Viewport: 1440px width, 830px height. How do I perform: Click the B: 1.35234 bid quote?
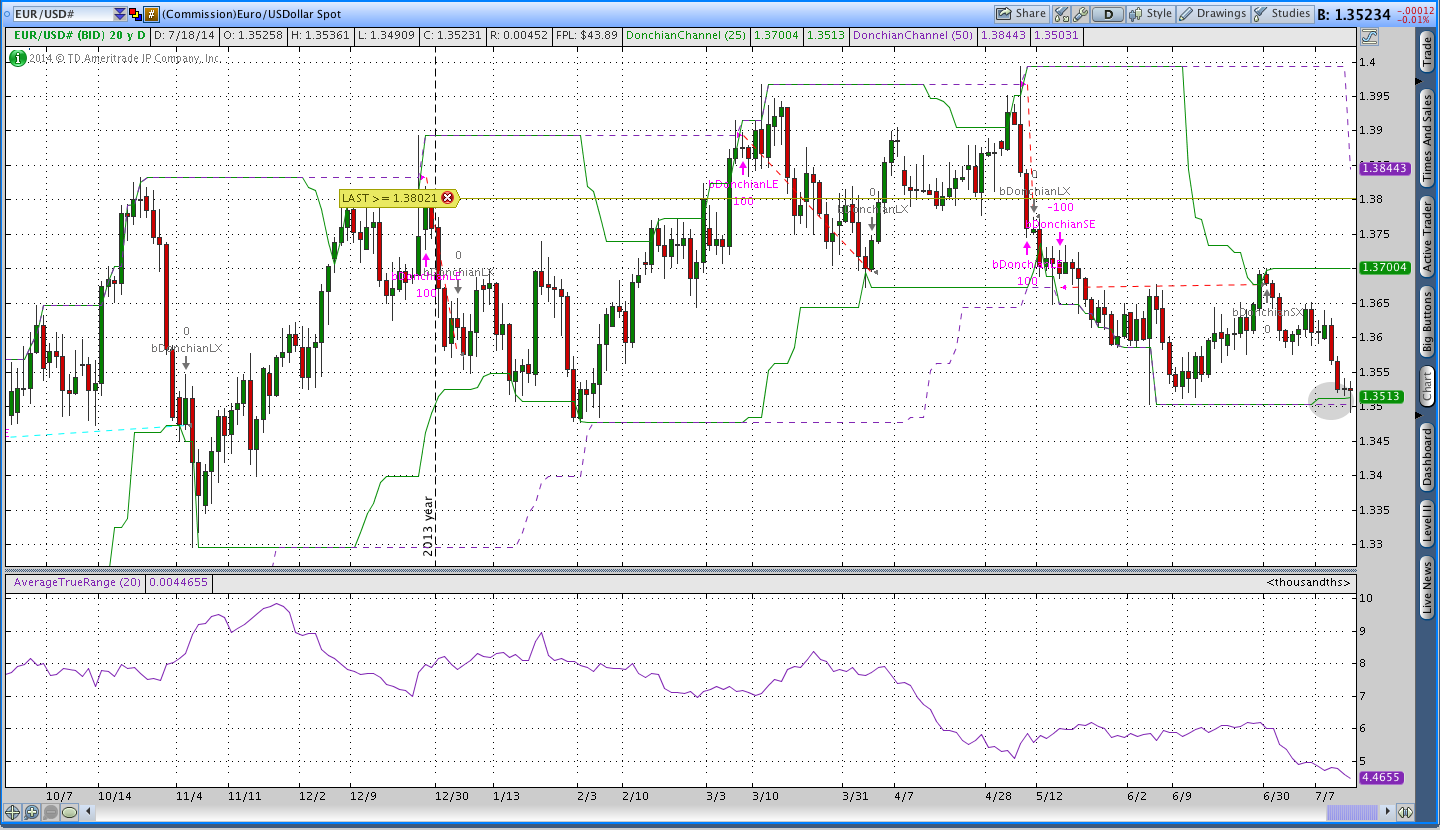(1354, 14)
